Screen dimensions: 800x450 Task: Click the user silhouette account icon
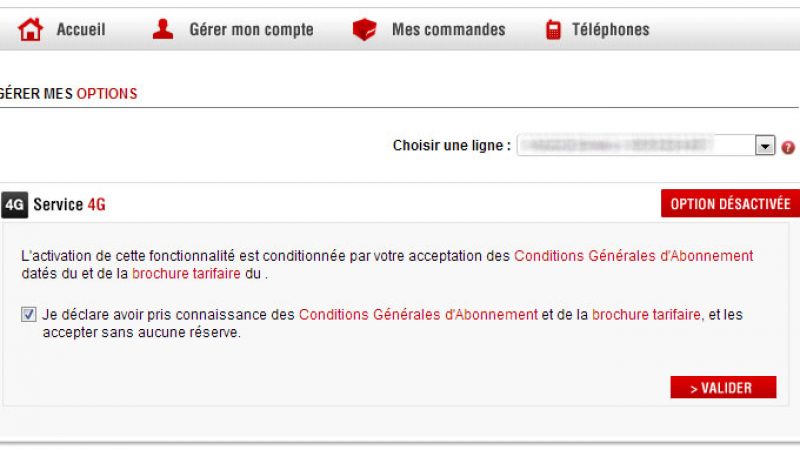162,29
